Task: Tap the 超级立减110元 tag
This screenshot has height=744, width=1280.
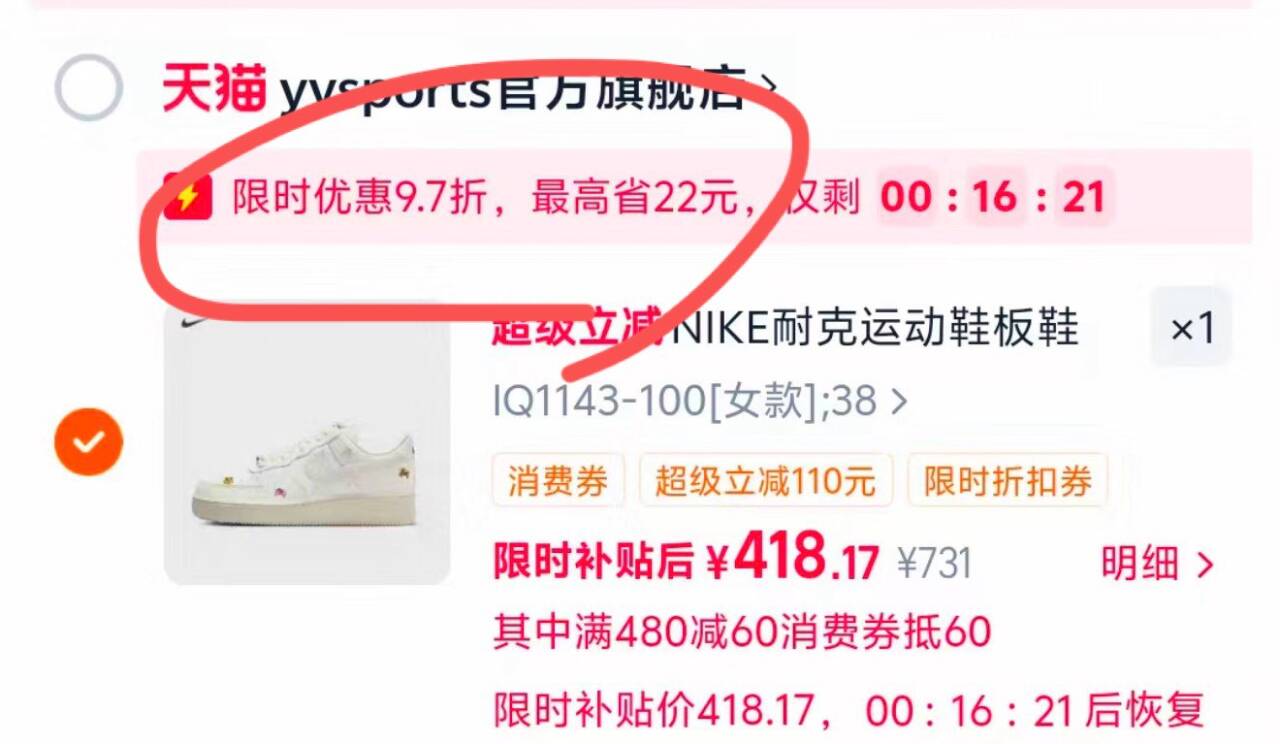Action: [x=765, y=481]
